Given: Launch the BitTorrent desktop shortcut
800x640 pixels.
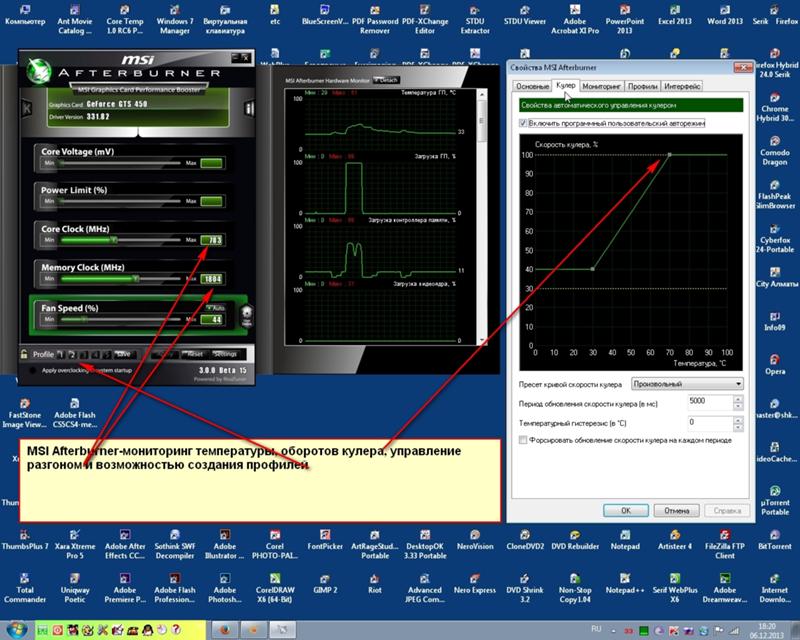Looking at the screenshot, I should point(774,539).
